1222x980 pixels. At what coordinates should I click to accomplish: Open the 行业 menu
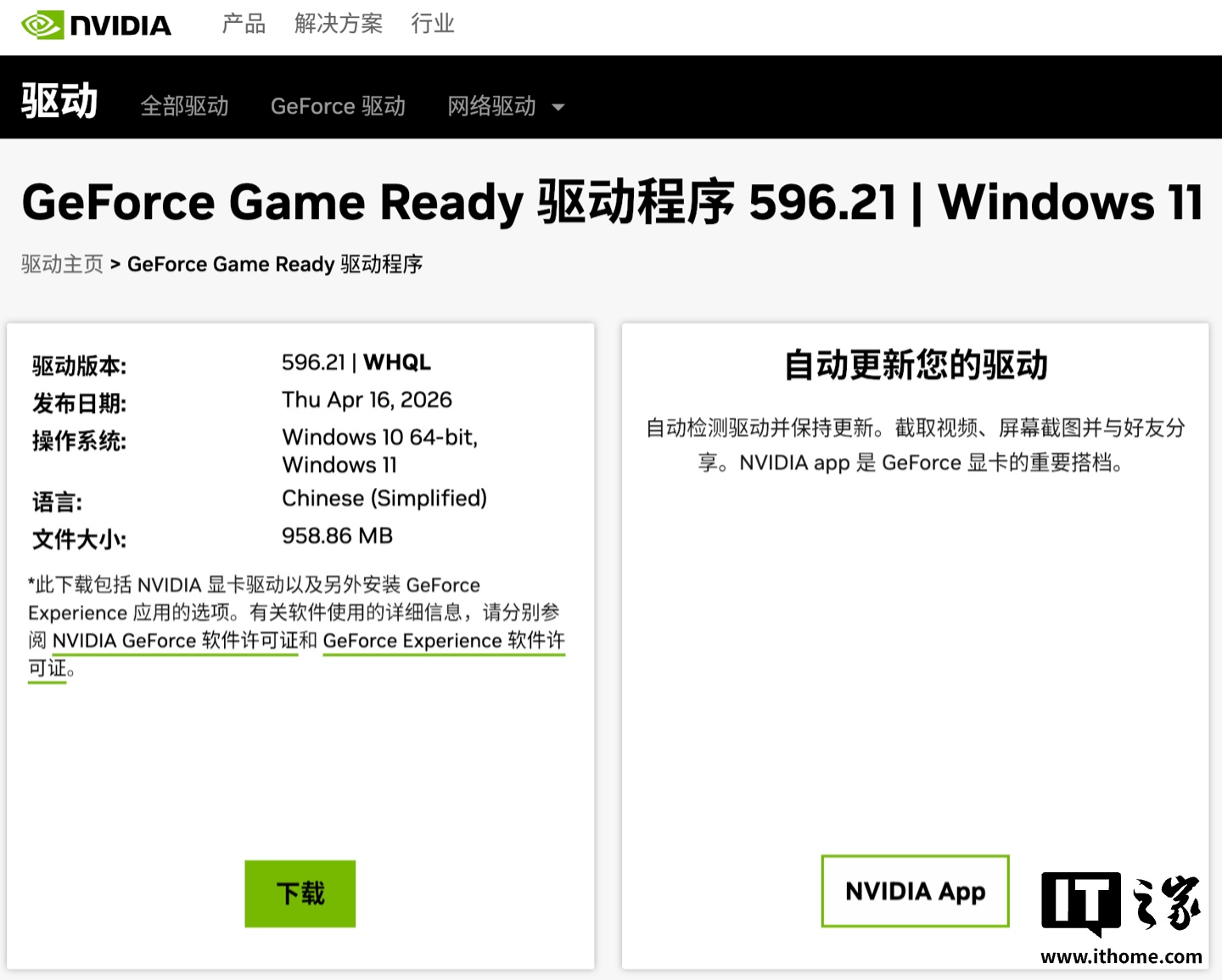(x=433, y=24)
